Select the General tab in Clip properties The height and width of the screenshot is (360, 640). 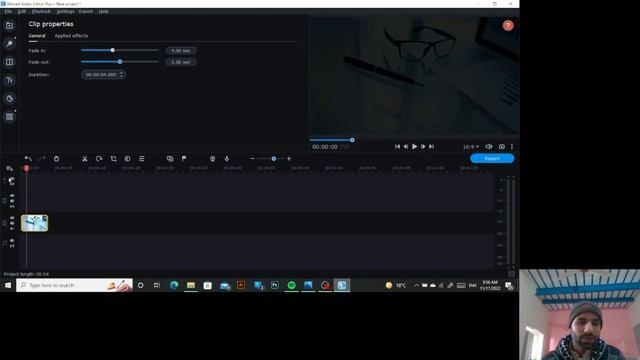37,36
